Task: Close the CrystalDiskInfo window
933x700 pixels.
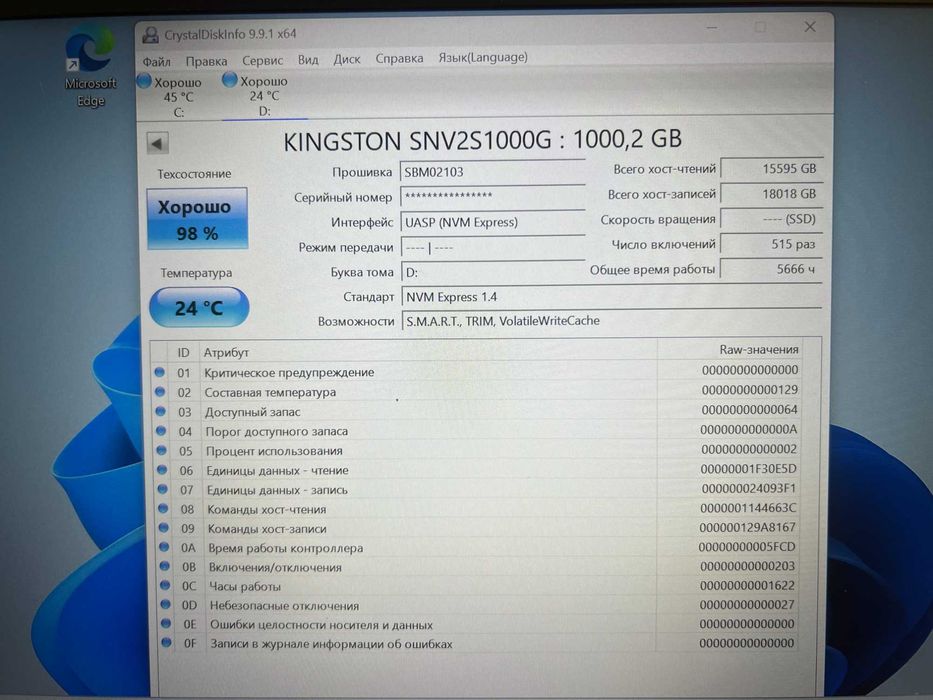Action: [x=810, y=27]
